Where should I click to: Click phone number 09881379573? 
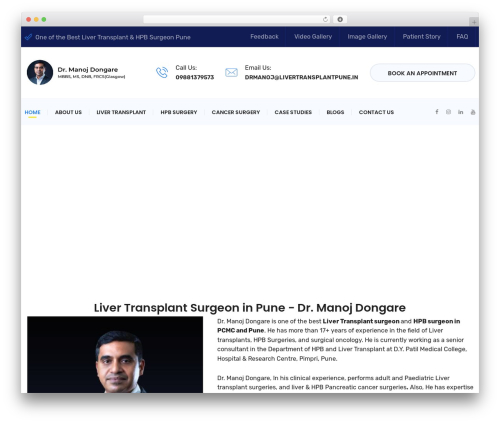195,77
